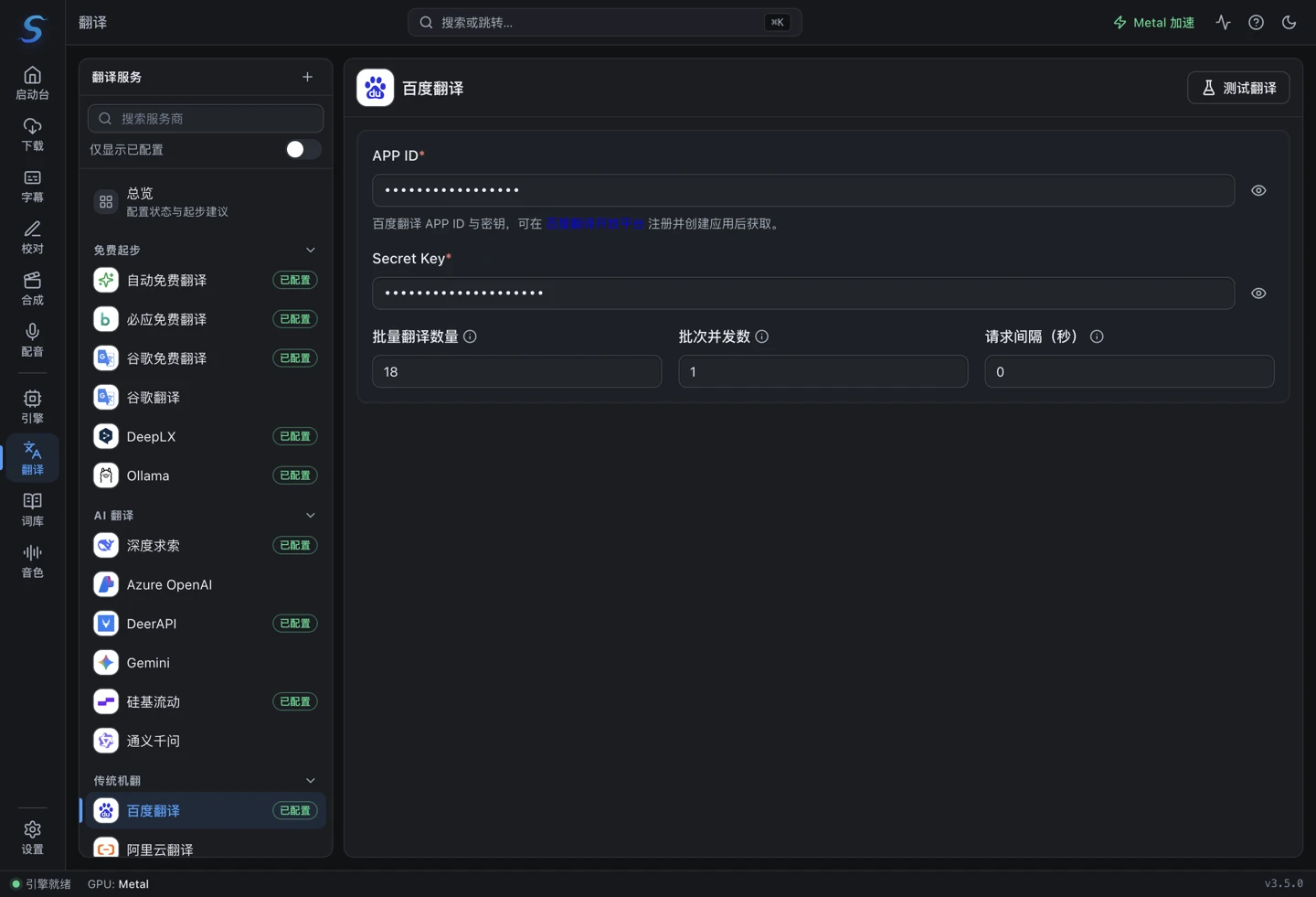The image size is (1316, 897).
Task: Click the 已配置 badge on Ollama
Action: tap(295, 475)
